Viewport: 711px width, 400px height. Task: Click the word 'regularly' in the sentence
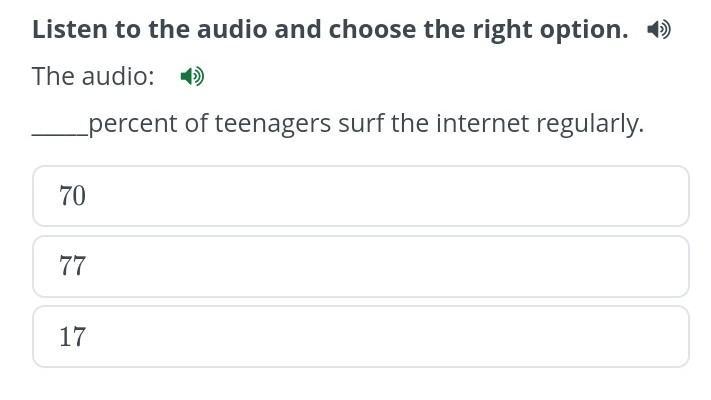click(589, 124)
